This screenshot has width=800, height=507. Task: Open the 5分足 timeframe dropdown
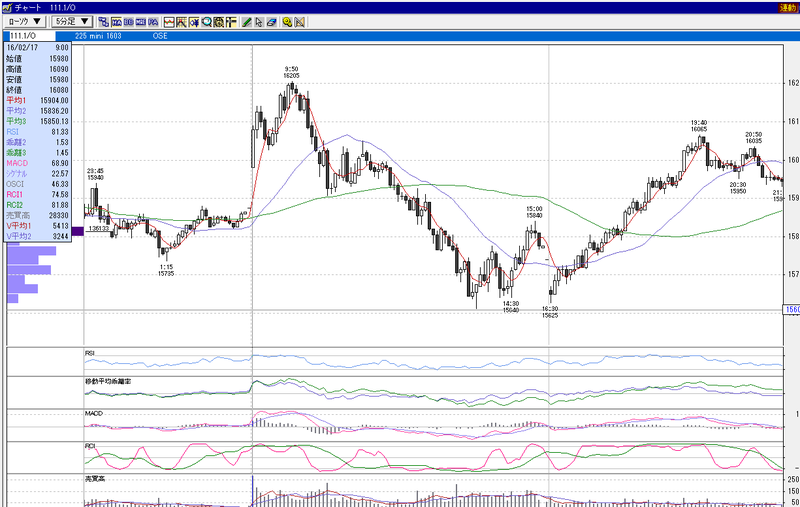(72, 21)
